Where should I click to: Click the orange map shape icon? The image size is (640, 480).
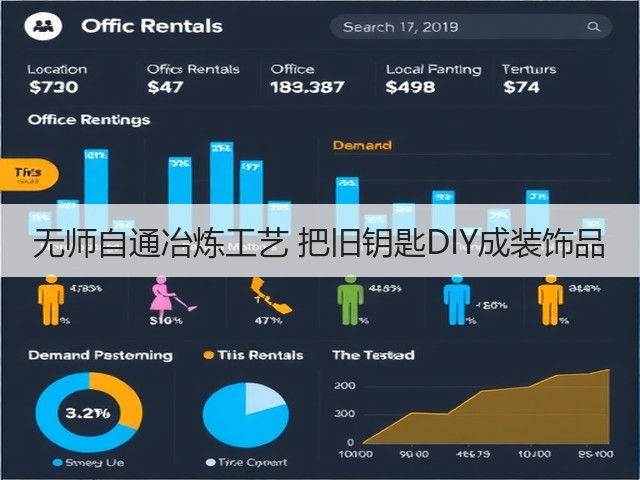(269, 296)
